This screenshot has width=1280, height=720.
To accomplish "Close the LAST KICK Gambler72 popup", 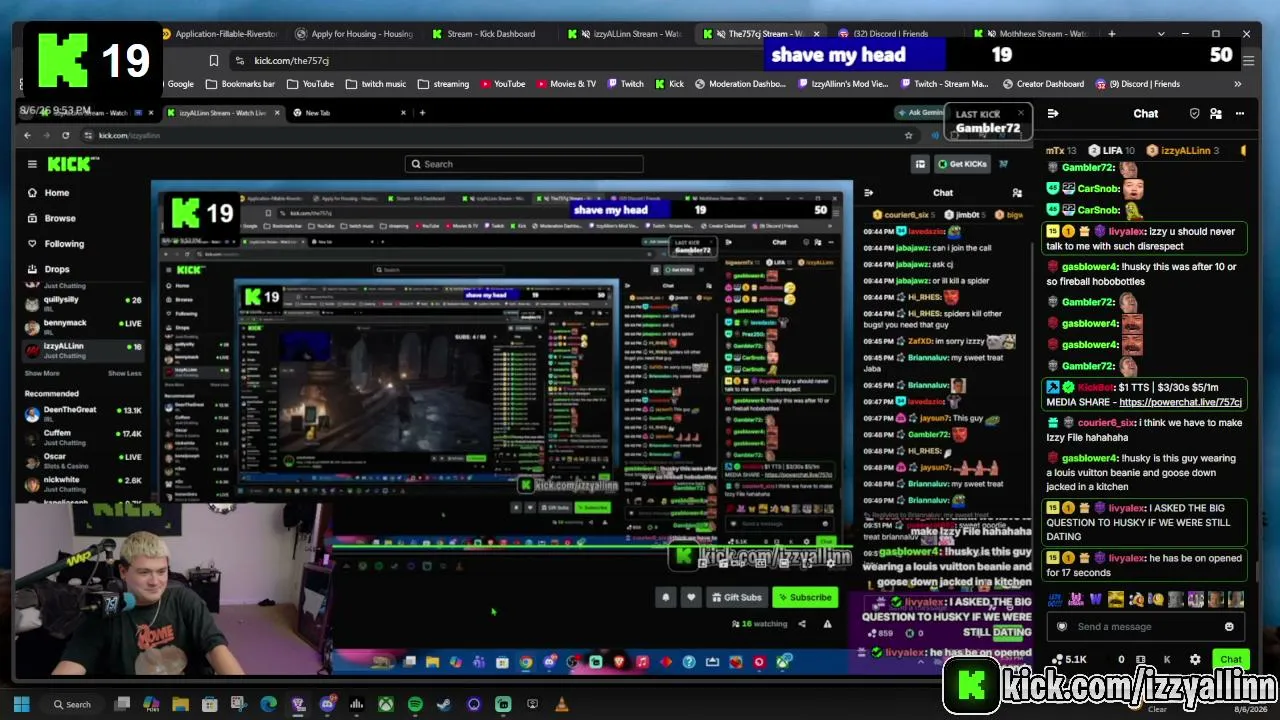I will (x=1020, y=113).
